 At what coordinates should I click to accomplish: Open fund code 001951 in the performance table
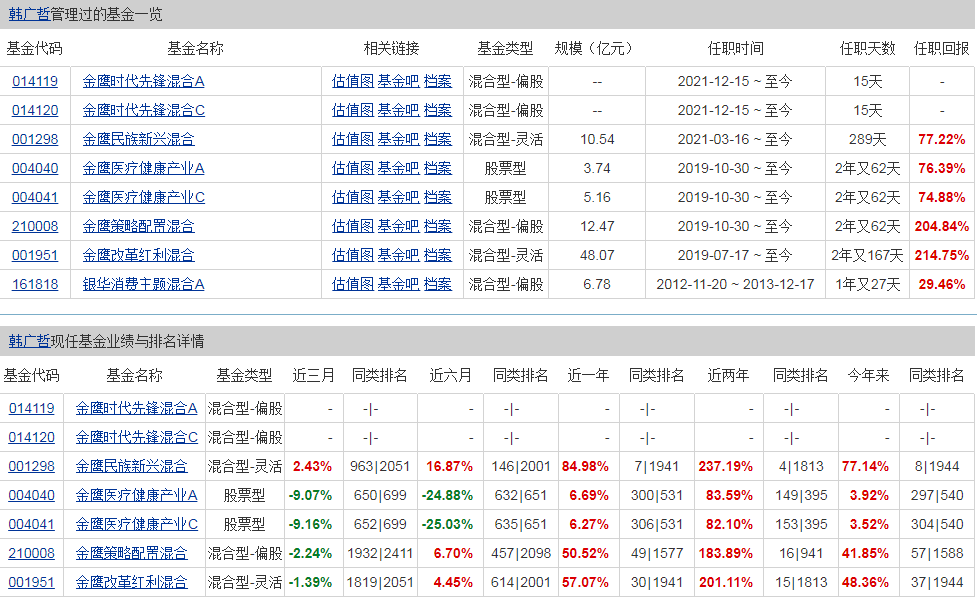click(32, 582)
